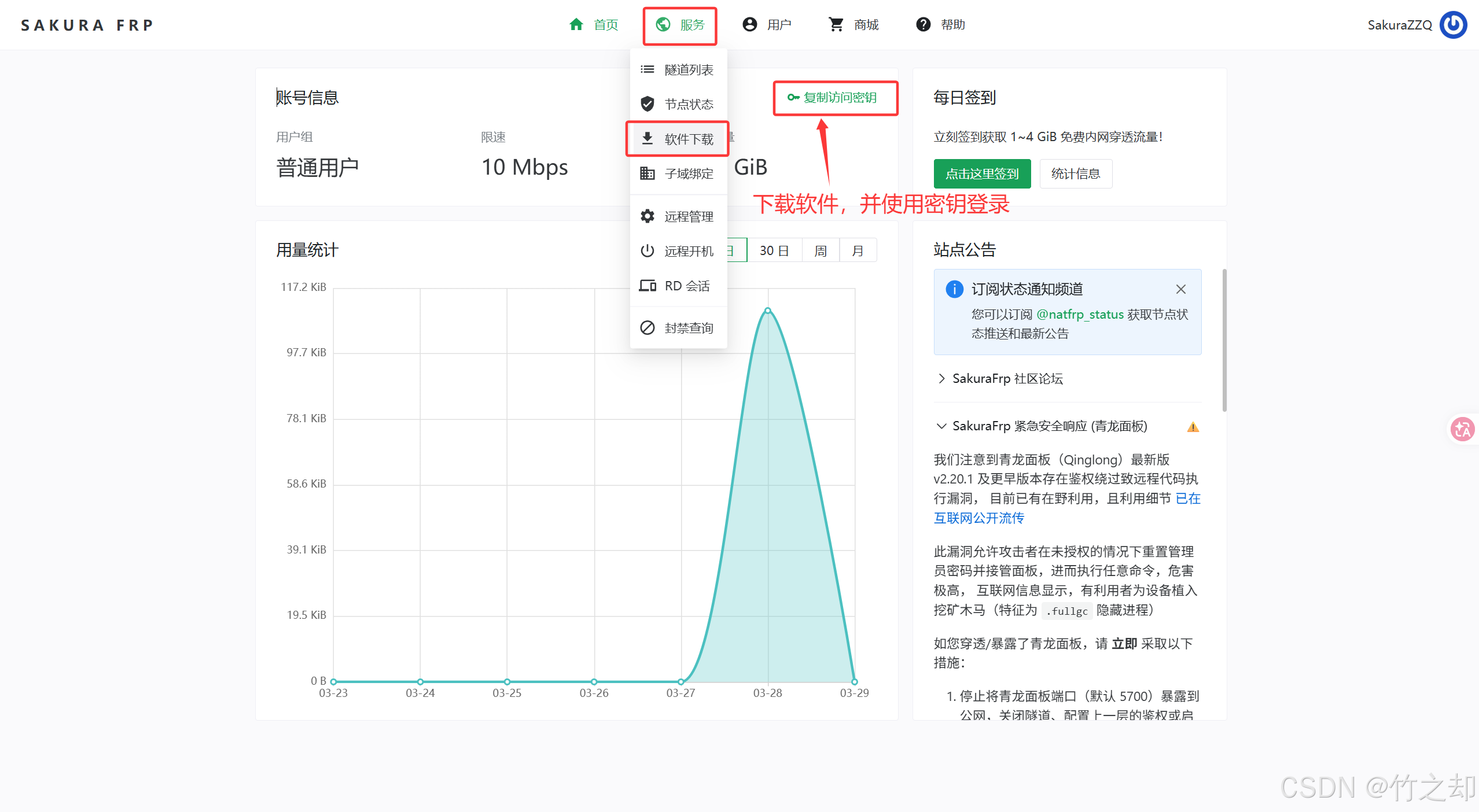Click the announcements panel scrollbar
This screenshot has height=812, width=1479.
click(1224, 341)
